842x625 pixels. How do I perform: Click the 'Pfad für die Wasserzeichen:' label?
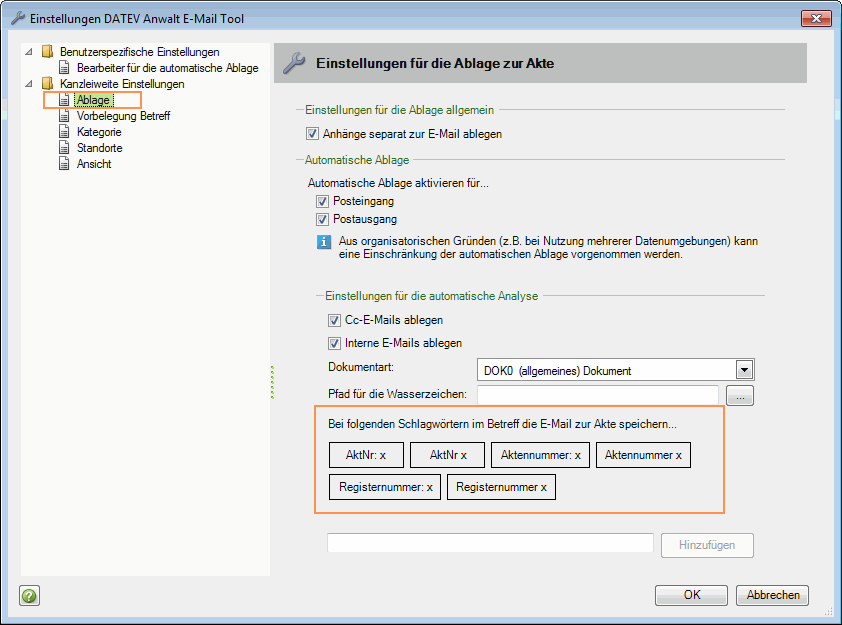pos(397,394)
